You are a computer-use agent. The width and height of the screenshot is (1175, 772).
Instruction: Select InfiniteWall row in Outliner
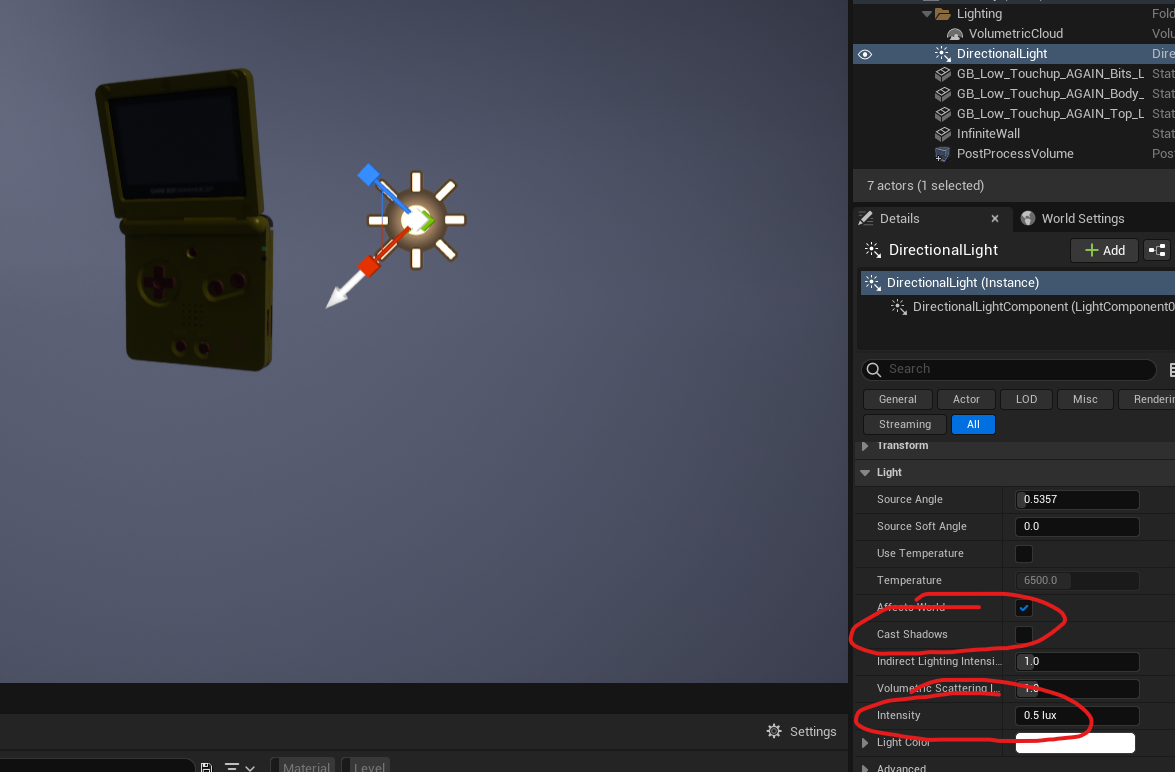point(1014,133)
